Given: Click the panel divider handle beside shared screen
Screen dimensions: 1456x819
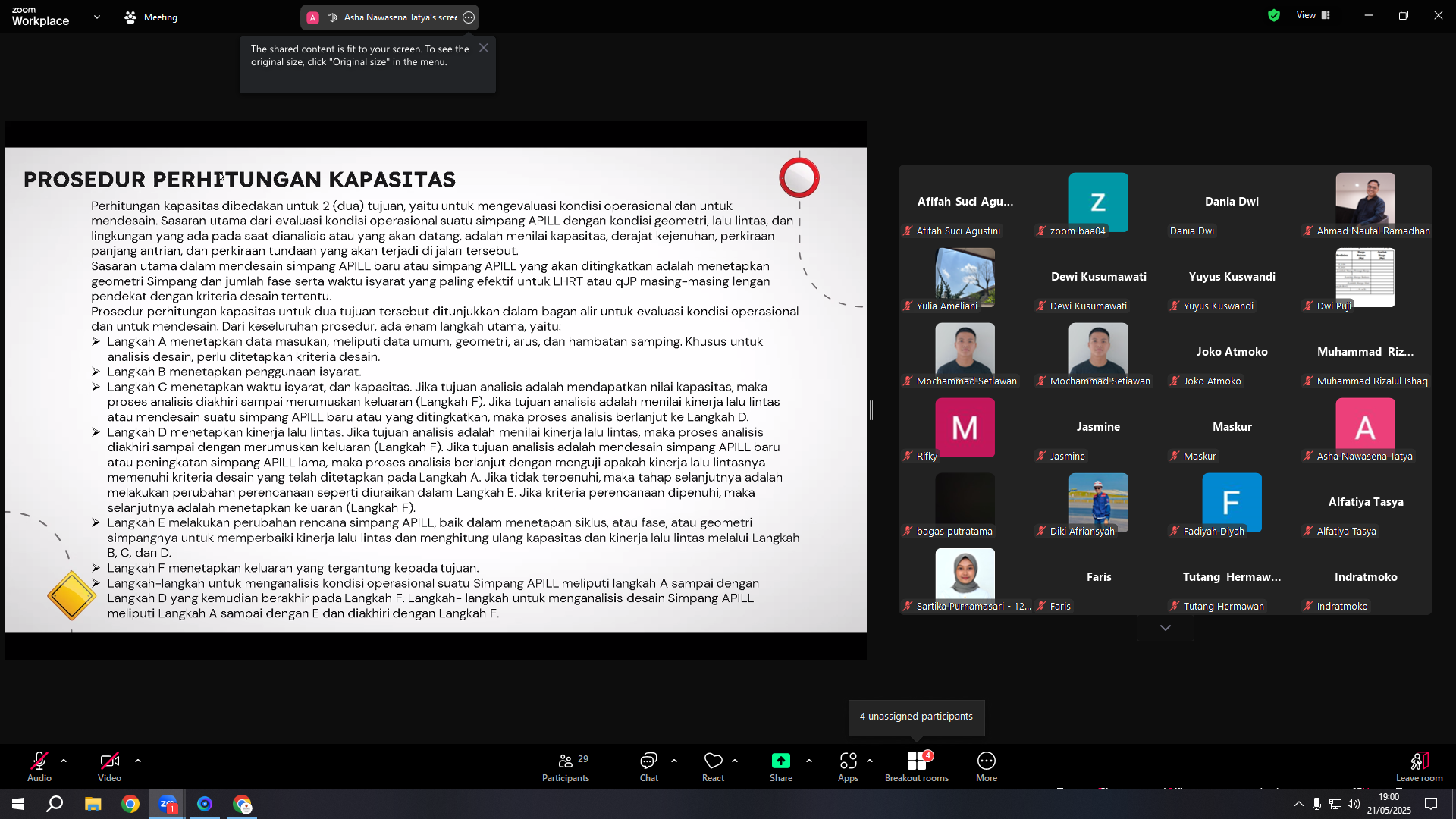Looking at the screenshot, I should pos(871,410).
